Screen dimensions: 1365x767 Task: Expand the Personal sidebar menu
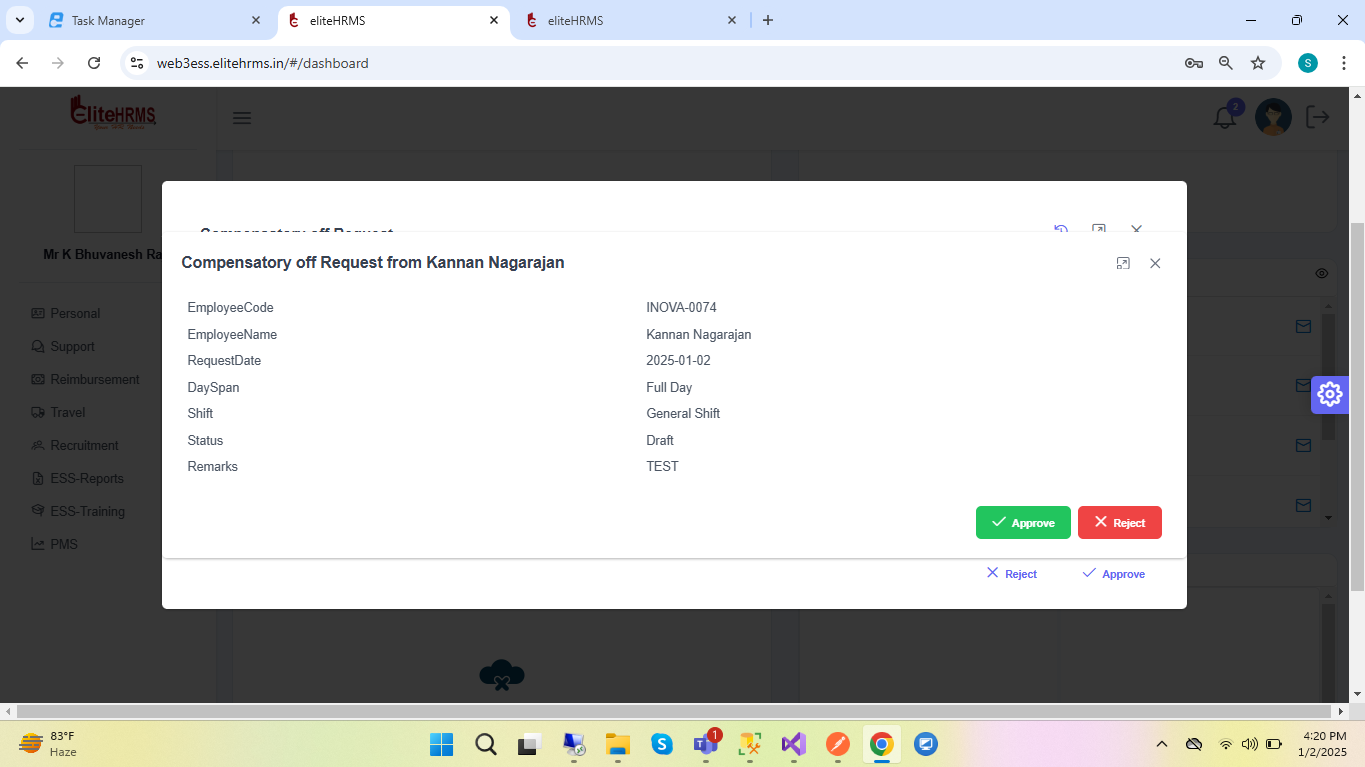[x=75, y=313]
